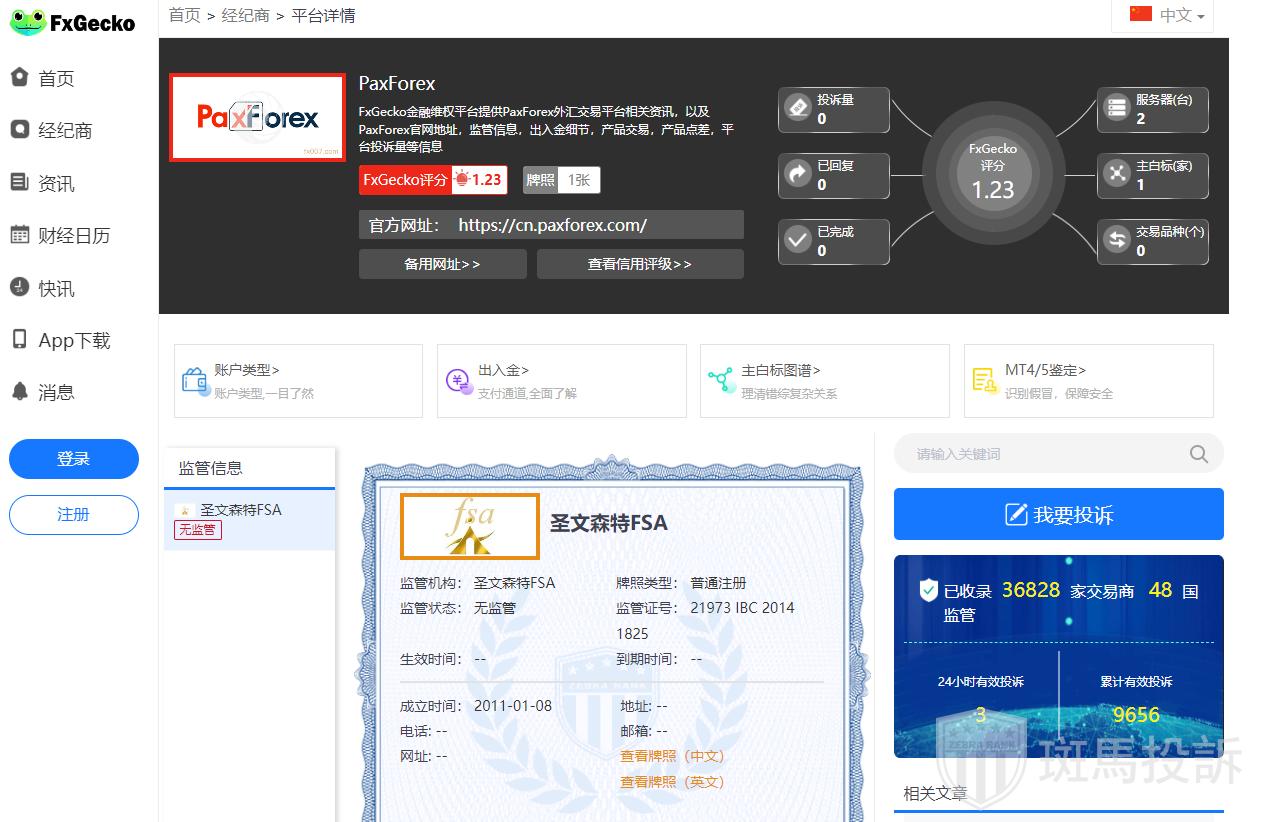Click the keyword search input field

[x=1040, y=454]
